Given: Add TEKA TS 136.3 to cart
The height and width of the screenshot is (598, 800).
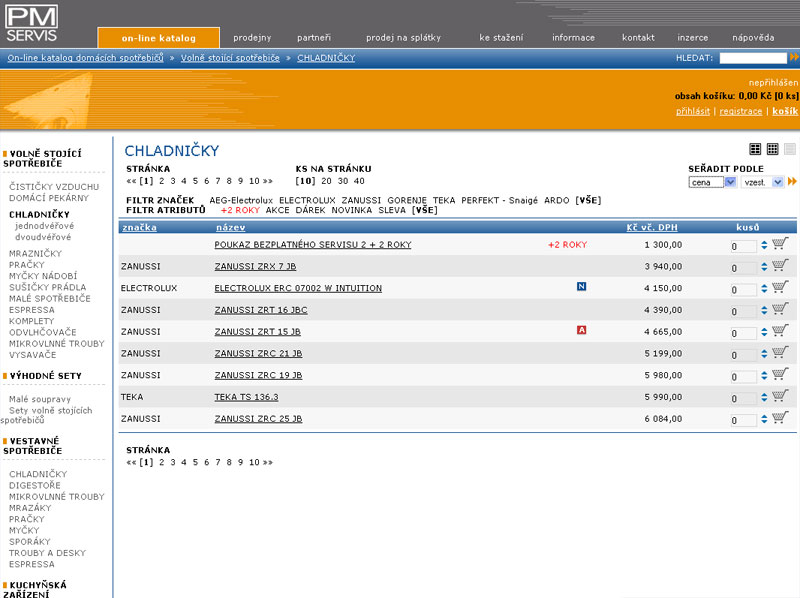Looking at the screenshot, I should [x=780, y=396].
